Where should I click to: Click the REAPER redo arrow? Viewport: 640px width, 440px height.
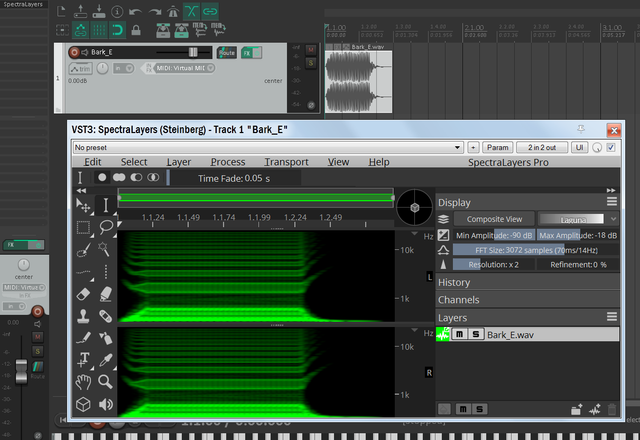coord(155,12)
